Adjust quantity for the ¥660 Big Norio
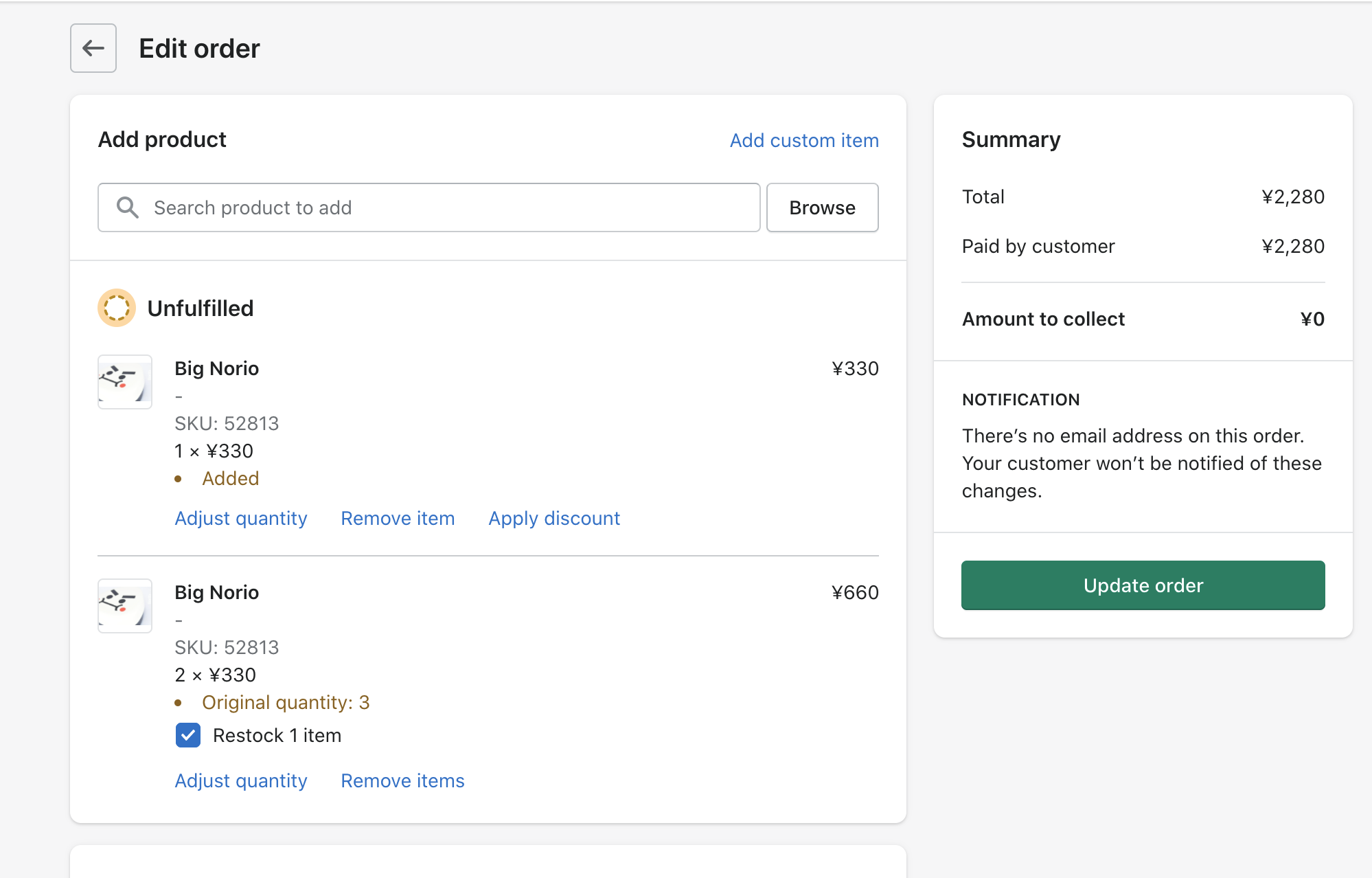The width and height of the screenshot is (1372, 878). pyautogui.click(x=241, y=780)
